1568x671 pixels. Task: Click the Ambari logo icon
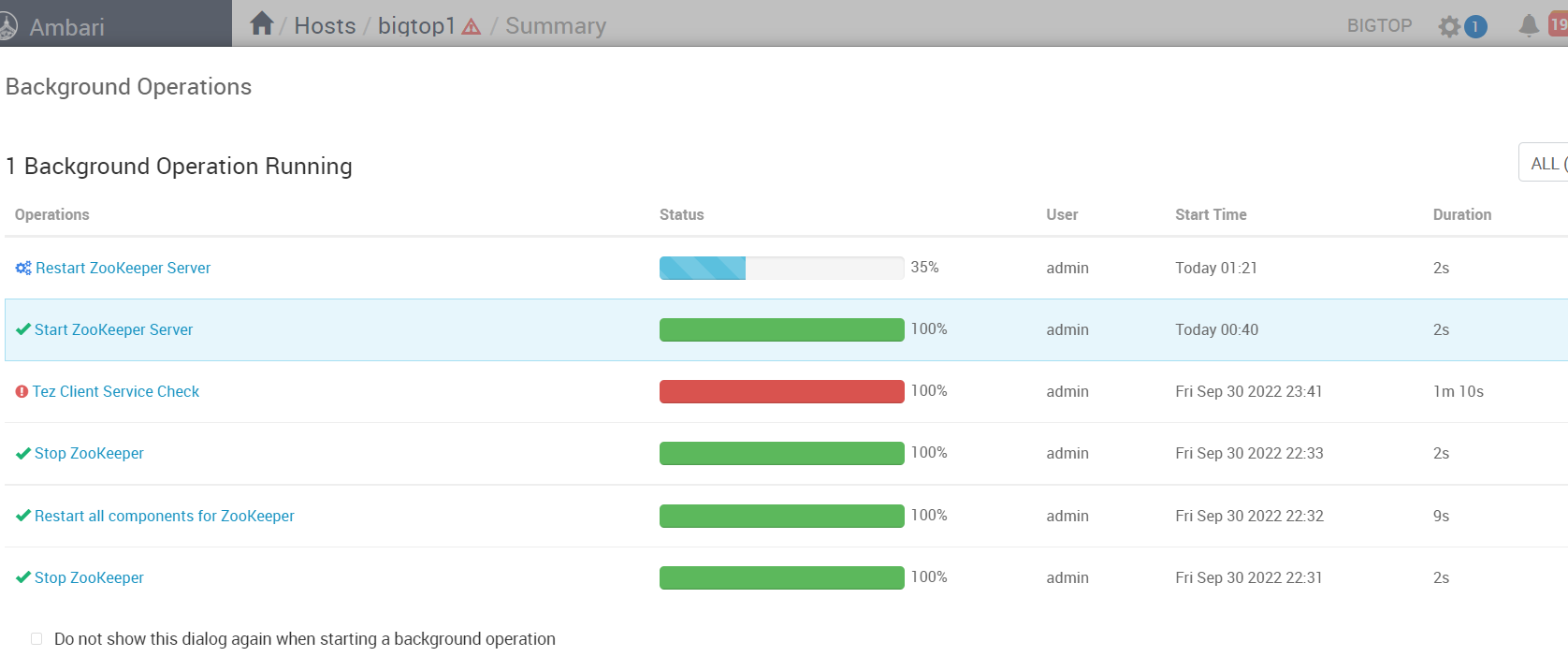(x=7, y=26)
